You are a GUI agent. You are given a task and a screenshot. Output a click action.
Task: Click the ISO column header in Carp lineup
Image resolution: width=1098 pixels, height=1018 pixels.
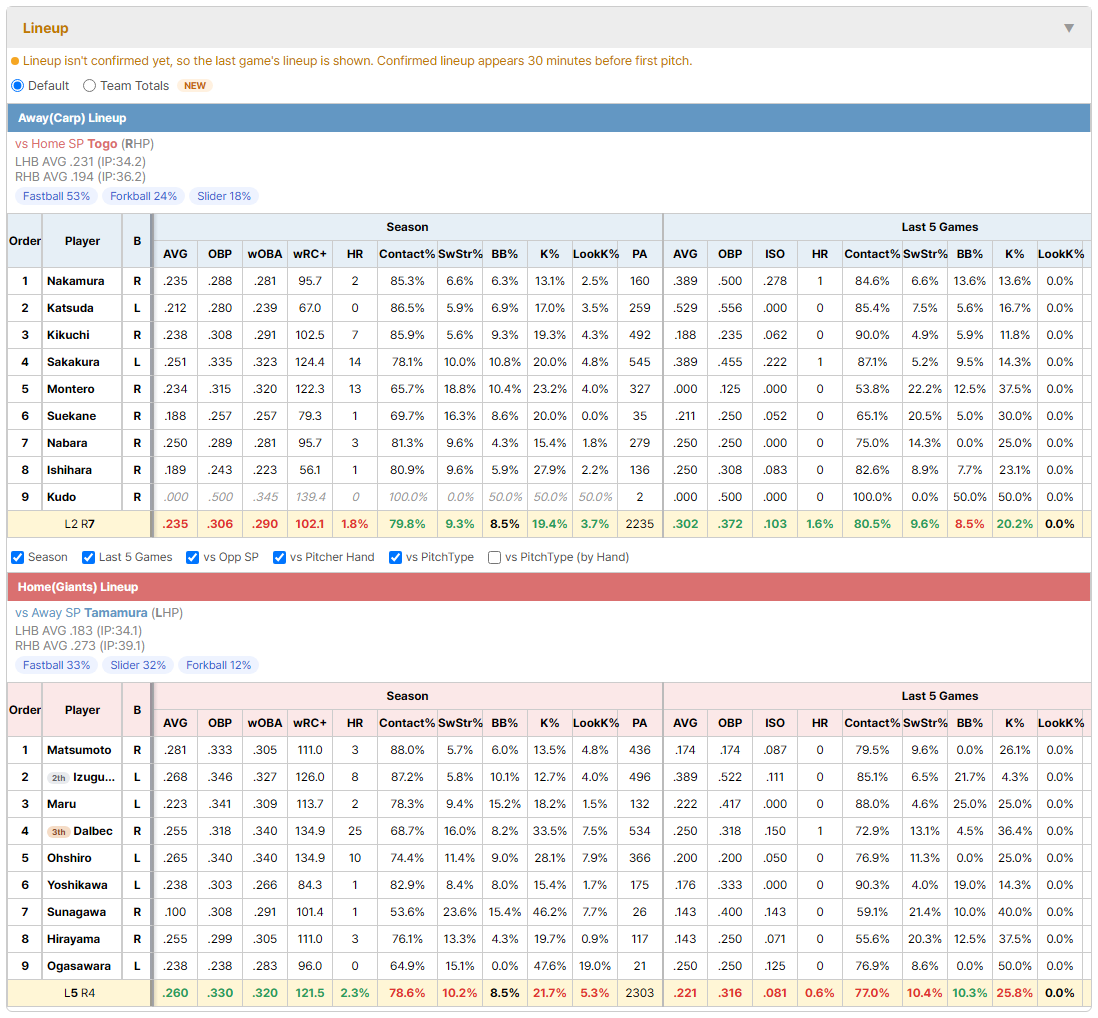coord(774,254)
